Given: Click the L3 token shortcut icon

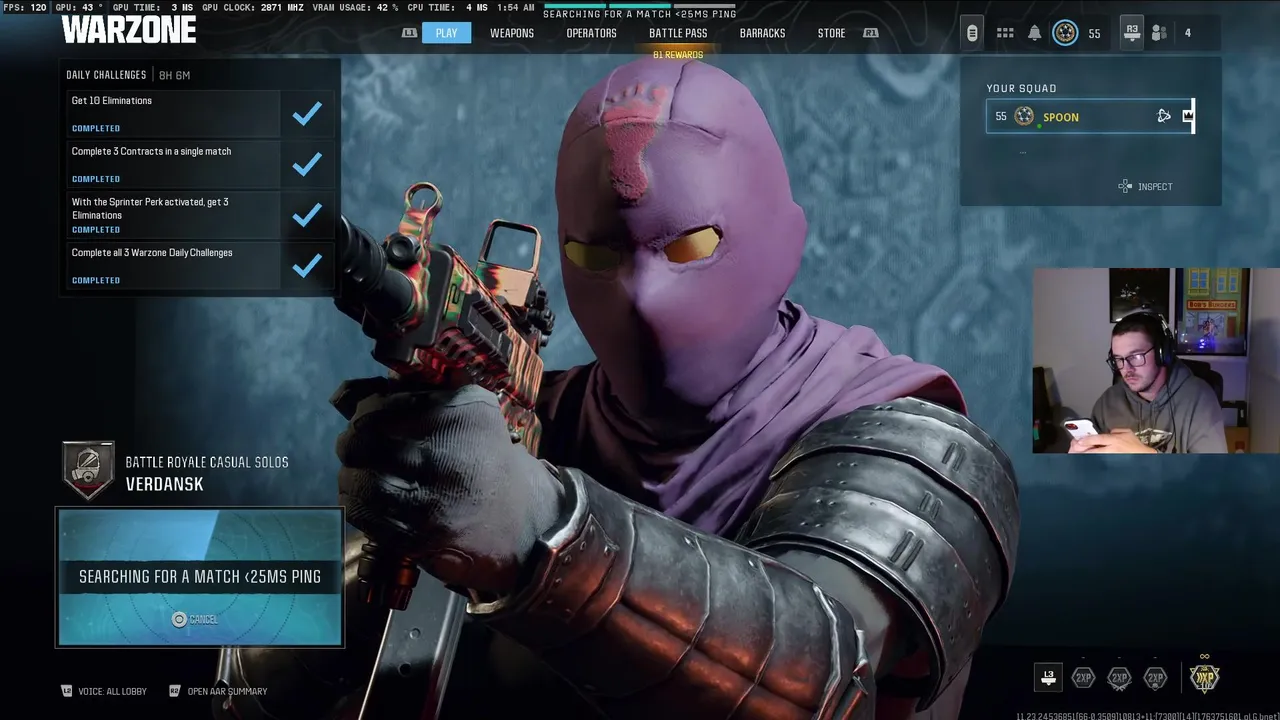Looking at the screenshot, I should tap(1048, 677).
